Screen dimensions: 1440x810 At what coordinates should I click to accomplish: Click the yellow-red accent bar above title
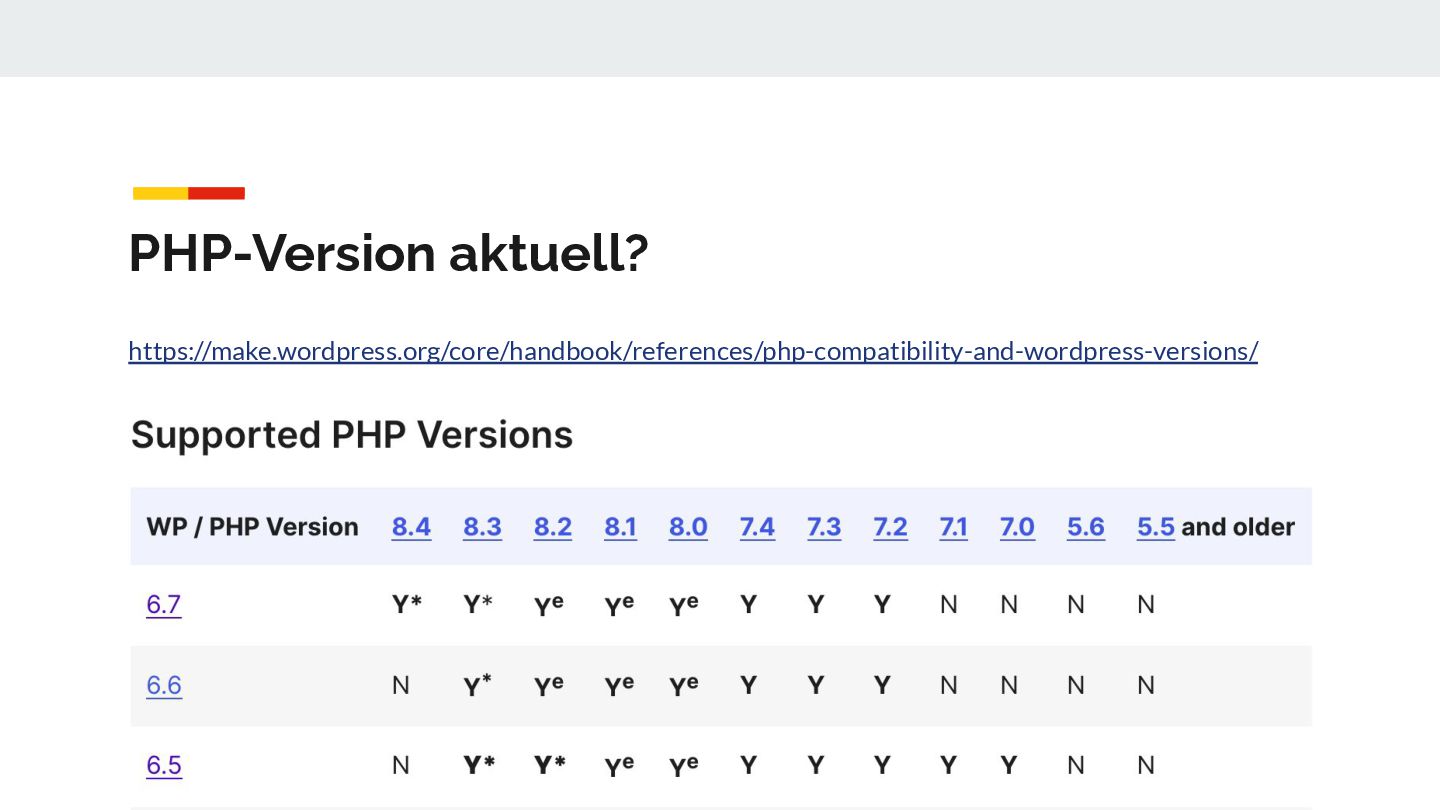[189, 193]
